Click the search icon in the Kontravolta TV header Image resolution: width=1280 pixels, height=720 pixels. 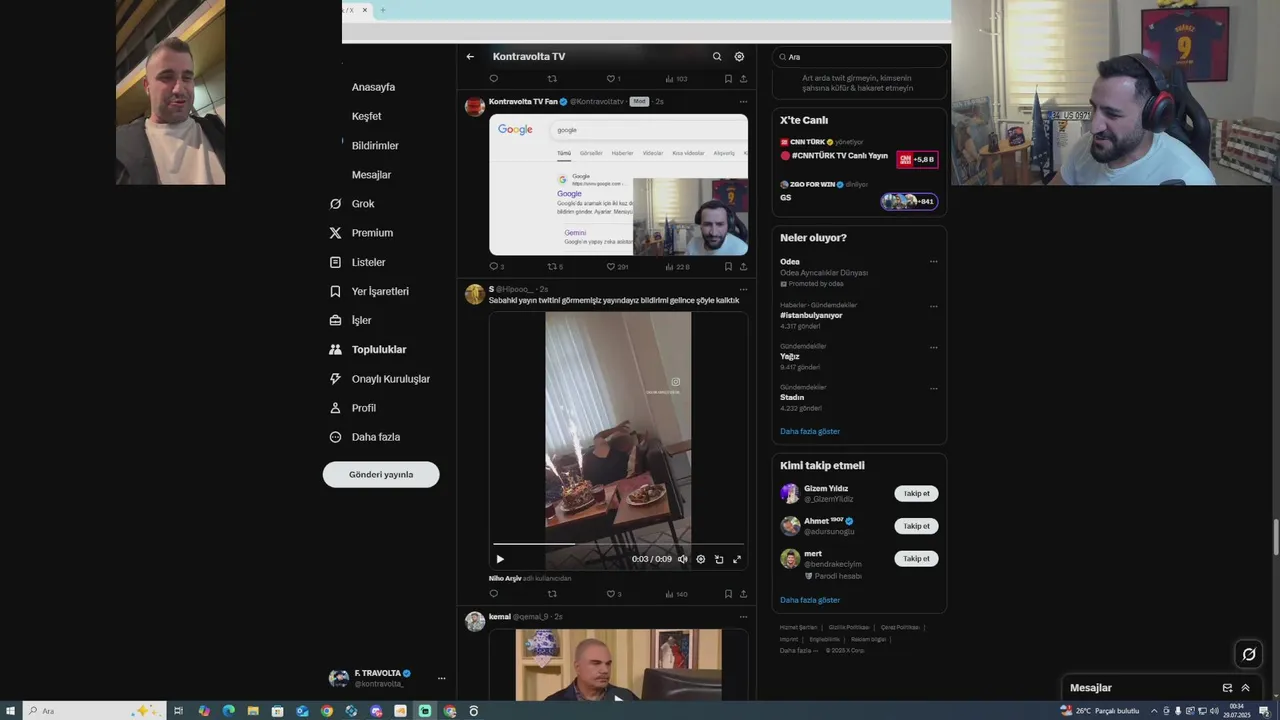pos(717,57)
